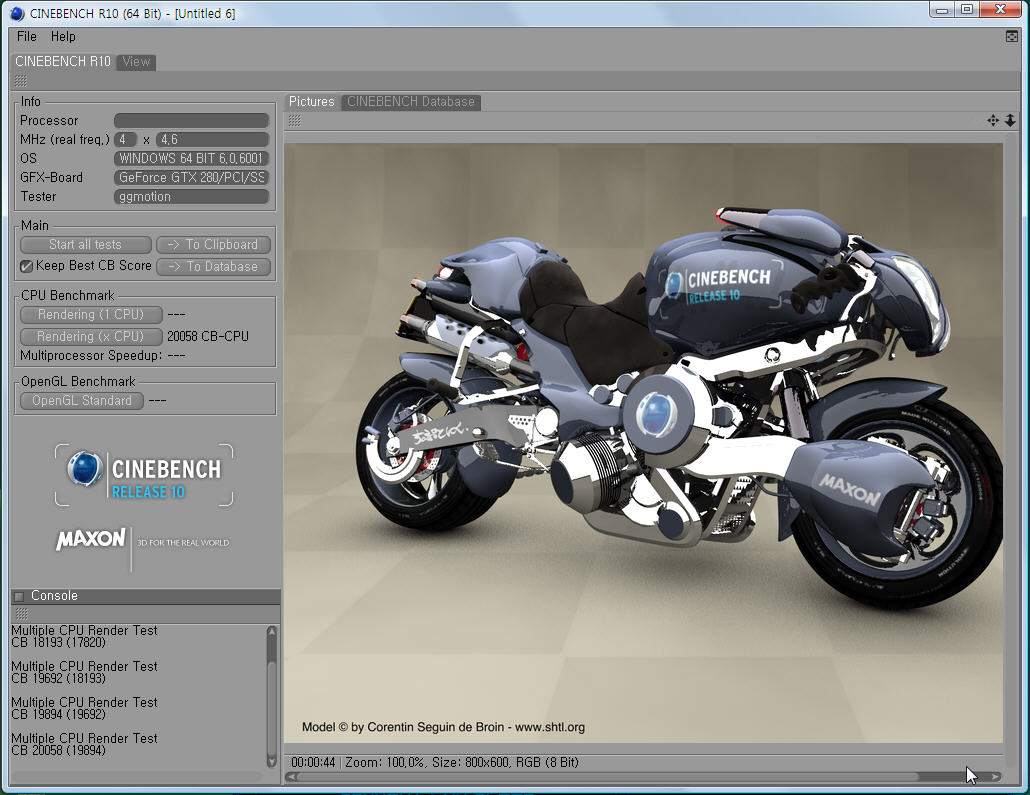Grab the Pictures panel grip handle
The image size is (1030, 795).
pyautogui.click(x=294, y=121)
